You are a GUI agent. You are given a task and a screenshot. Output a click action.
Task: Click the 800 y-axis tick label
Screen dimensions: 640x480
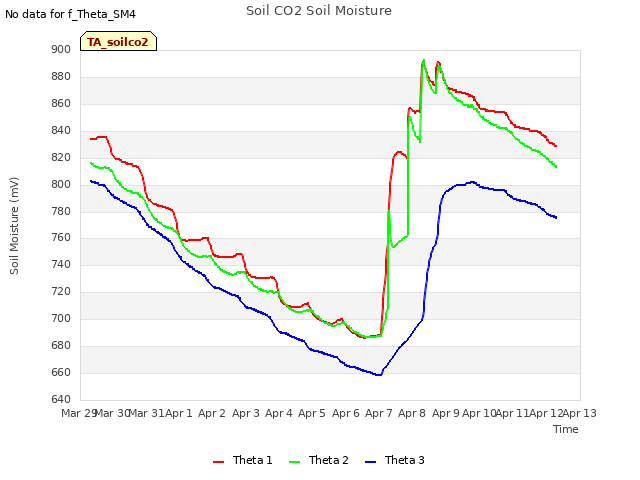click(x=61, y=184)
